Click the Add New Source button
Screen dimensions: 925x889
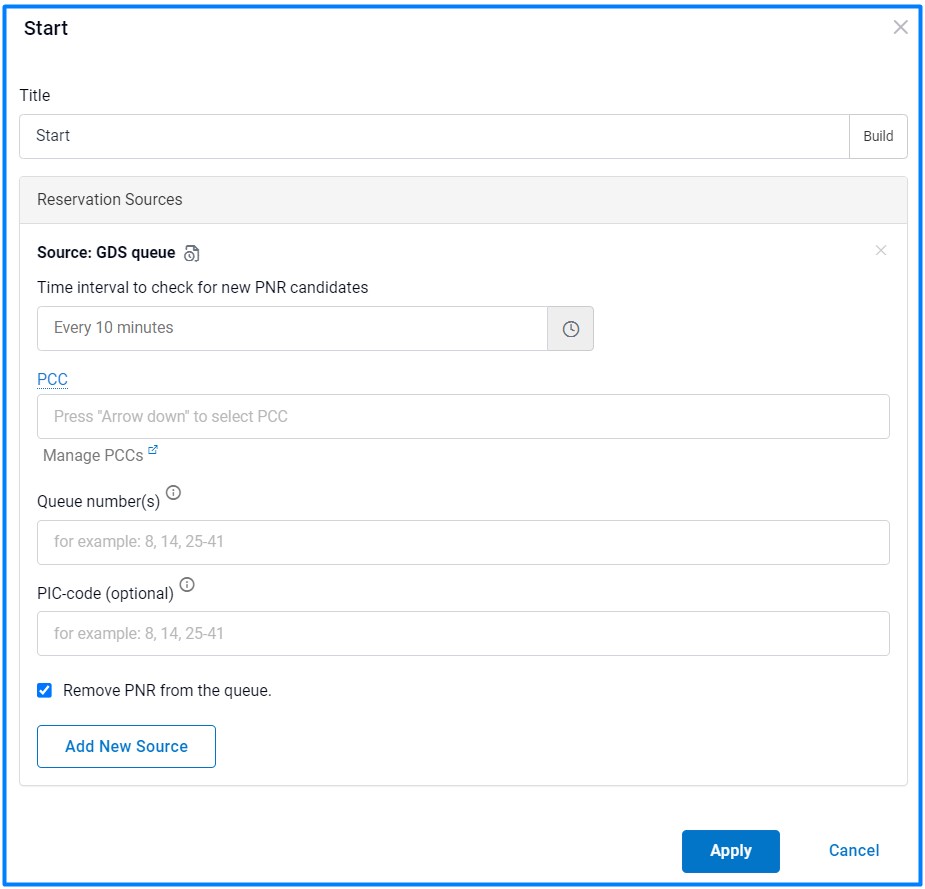pyautogui.click(x=126, y=746)
